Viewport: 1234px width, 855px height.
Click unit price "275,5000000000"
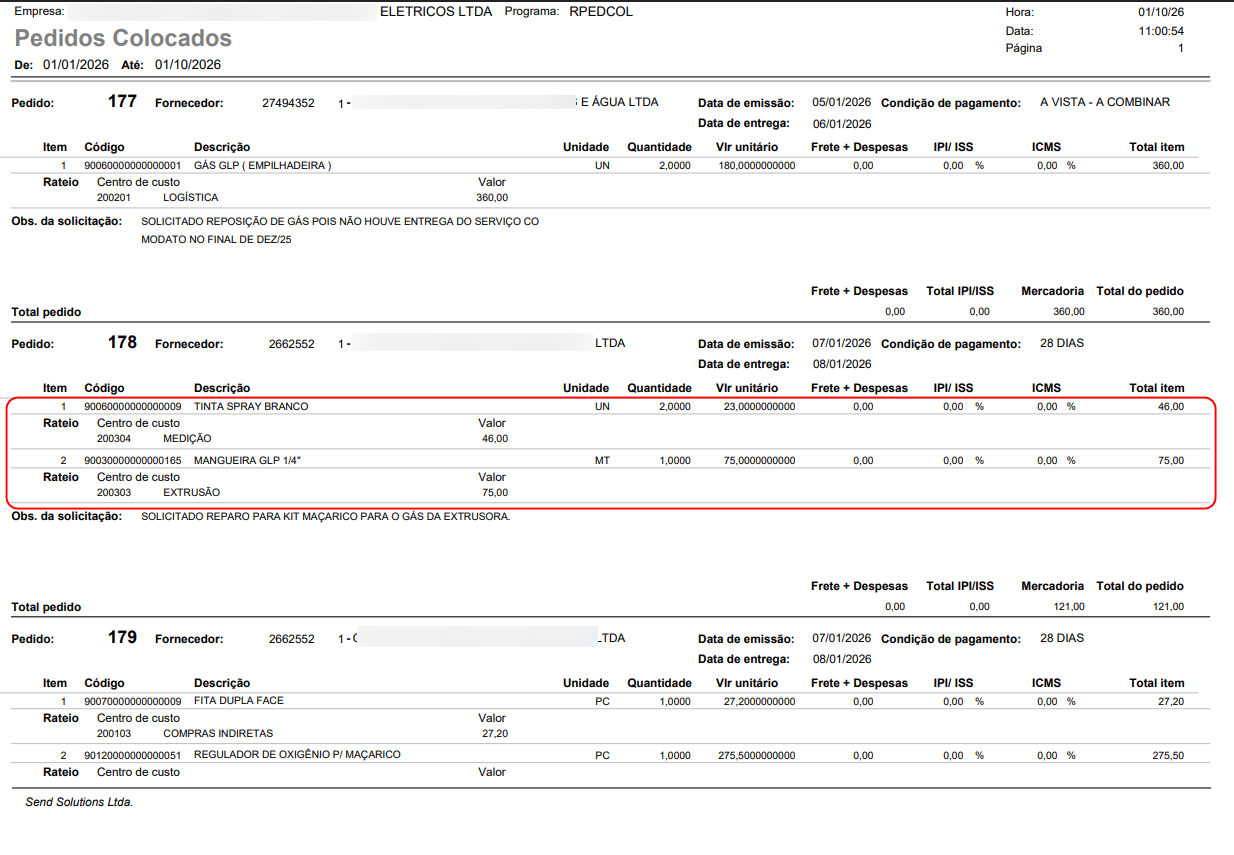757,756
